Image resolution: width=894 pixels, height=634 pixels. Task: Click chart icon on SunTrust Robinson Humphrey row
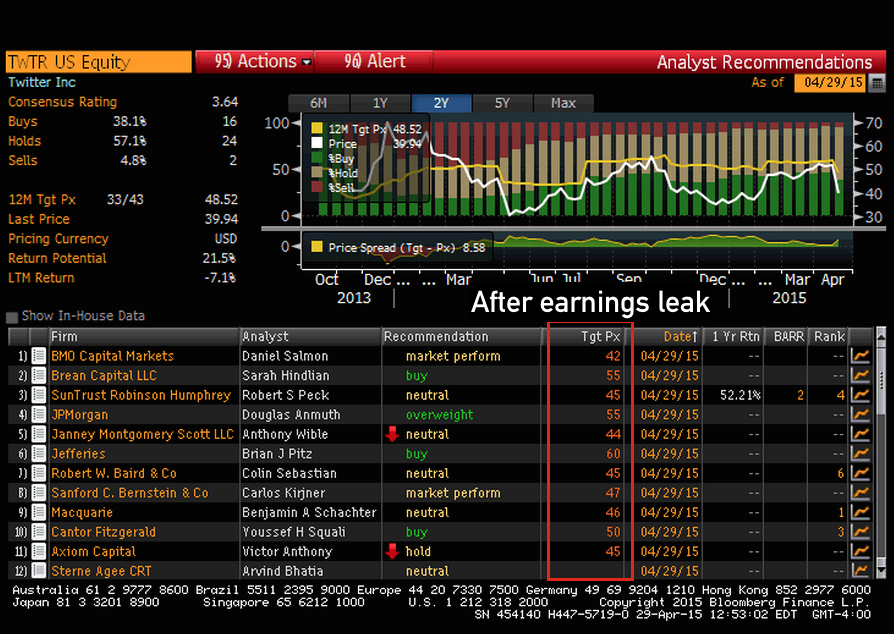860,395
